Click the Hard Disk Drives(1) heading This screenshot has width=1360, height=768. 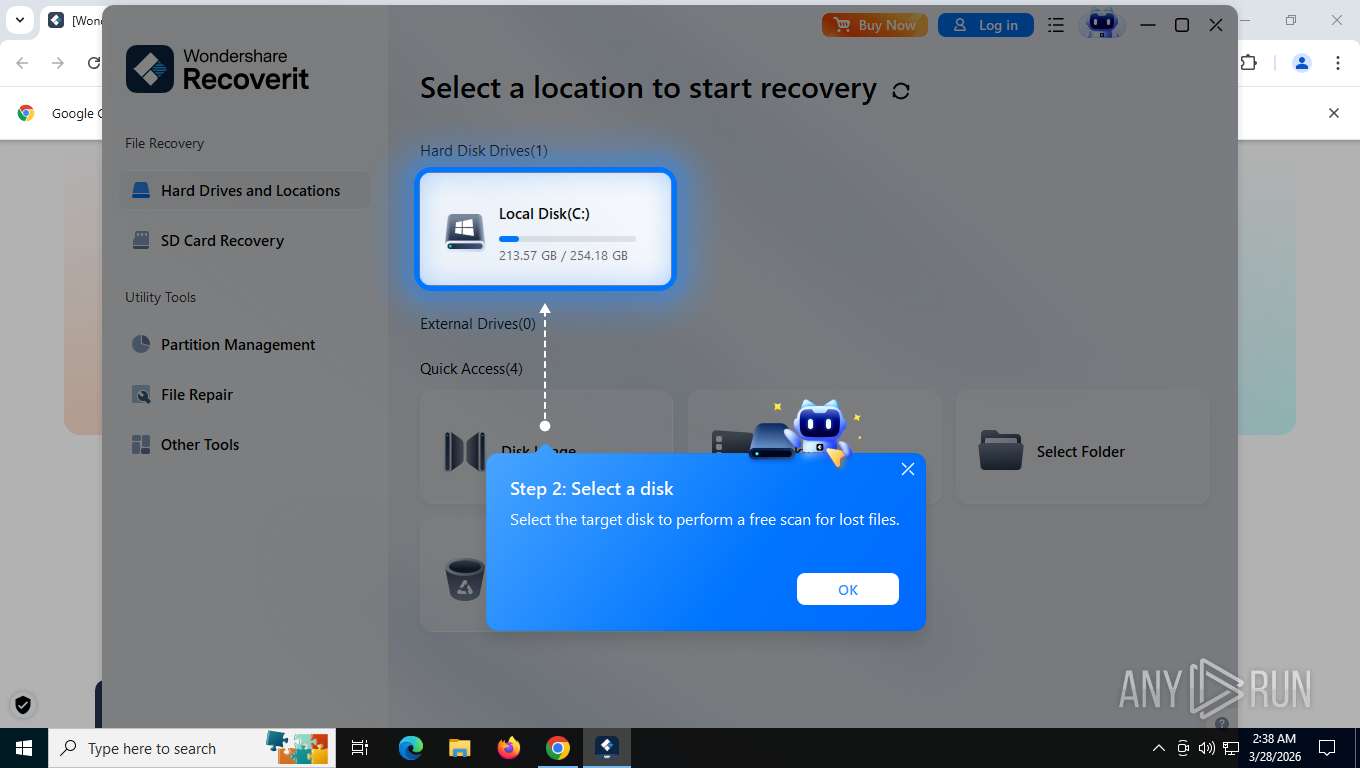[484, 151]
